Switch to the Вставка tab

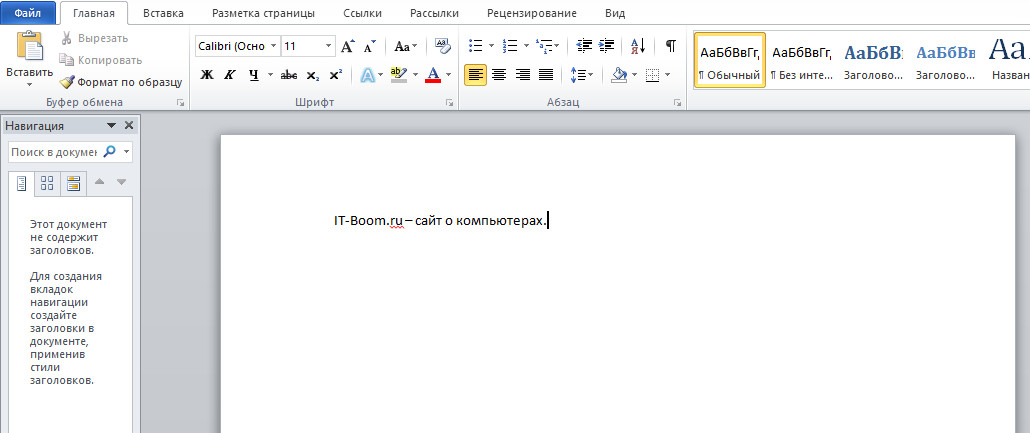point(164,13)
